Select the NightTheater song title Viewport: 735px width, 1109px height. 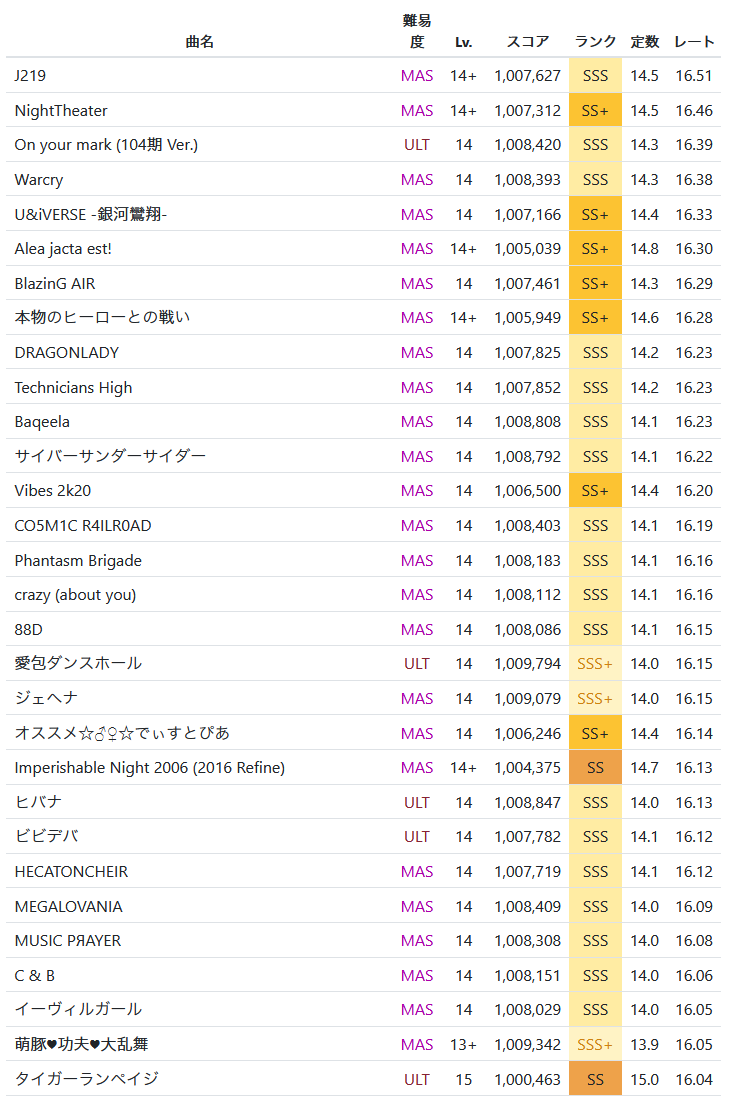pyautogui.click(x=61, y=111)
